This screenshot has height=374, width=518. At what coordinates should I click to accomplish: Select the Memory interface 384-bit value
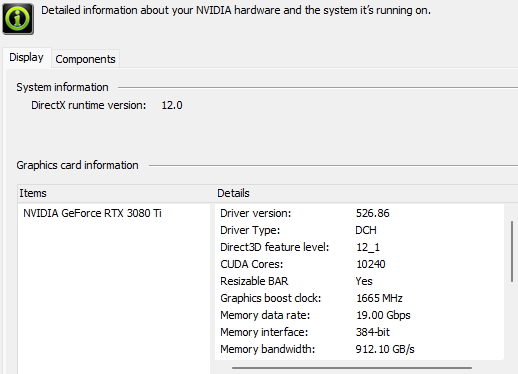(x=373, y=332)
